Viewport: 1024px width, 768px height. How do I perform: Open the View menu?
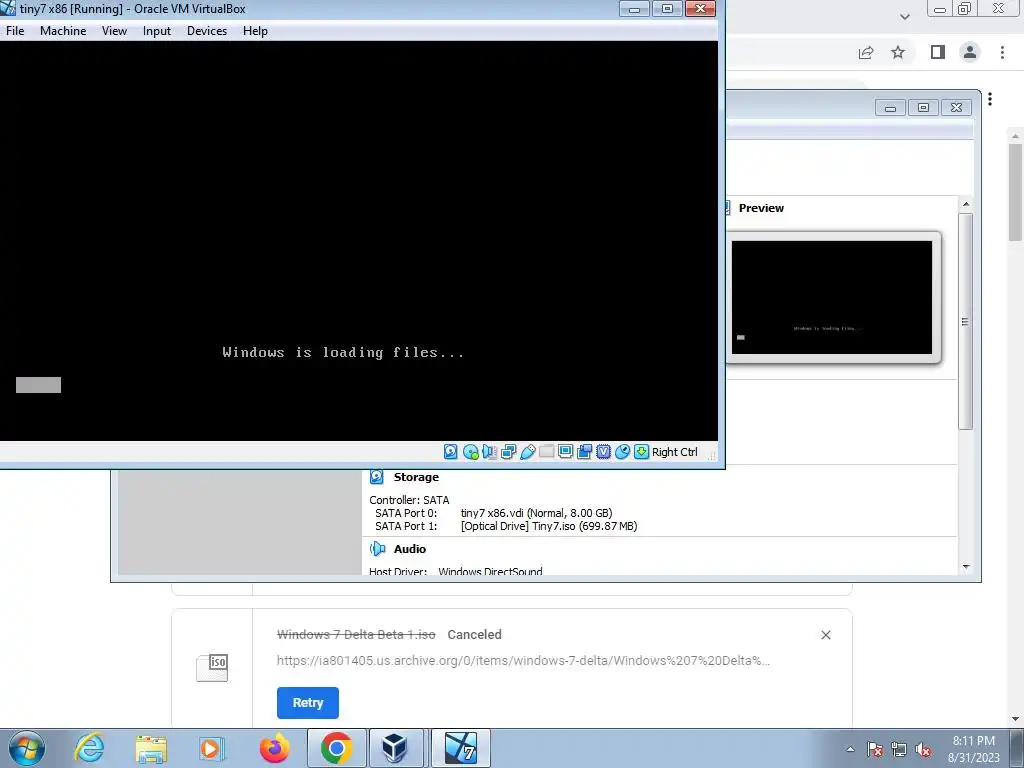(114, 31)
